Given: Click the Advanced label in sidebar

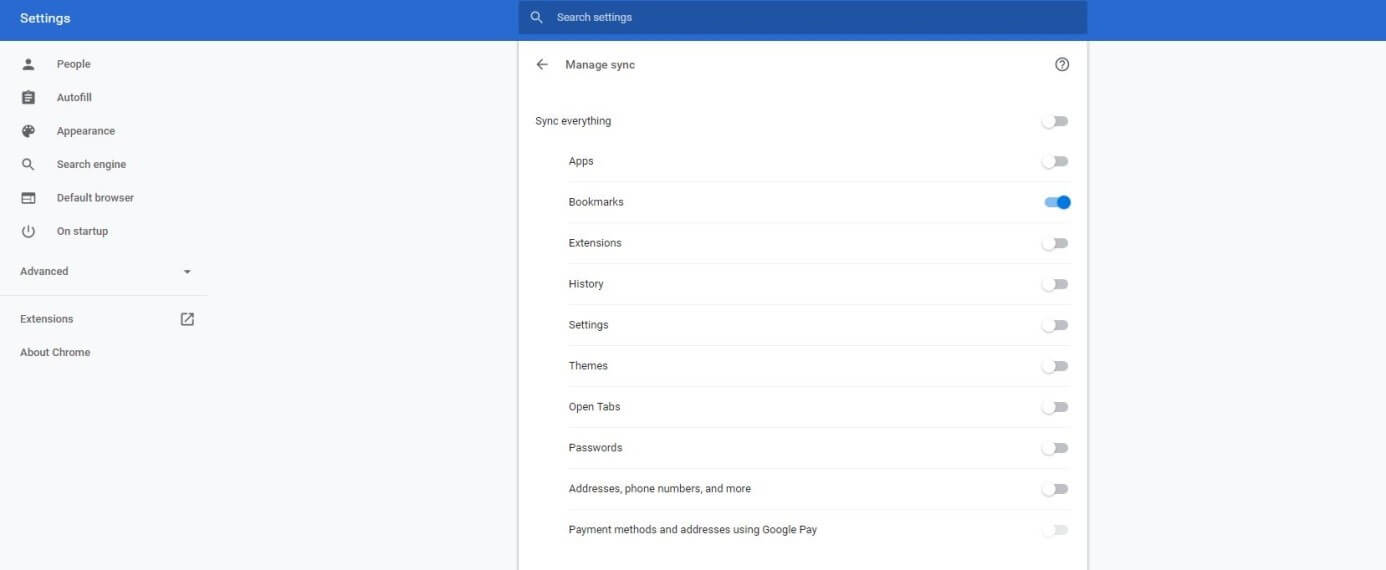Looking at the screenshot, I should tap(44, 271).
